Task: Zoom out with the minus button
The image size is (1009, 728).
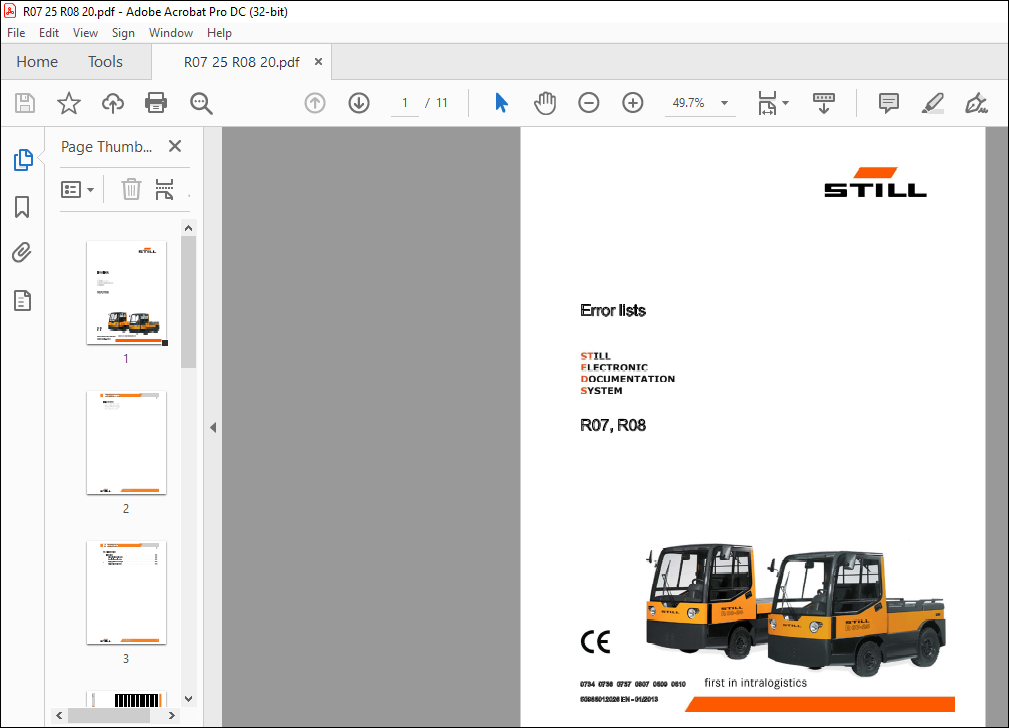Action: (589, 103)
